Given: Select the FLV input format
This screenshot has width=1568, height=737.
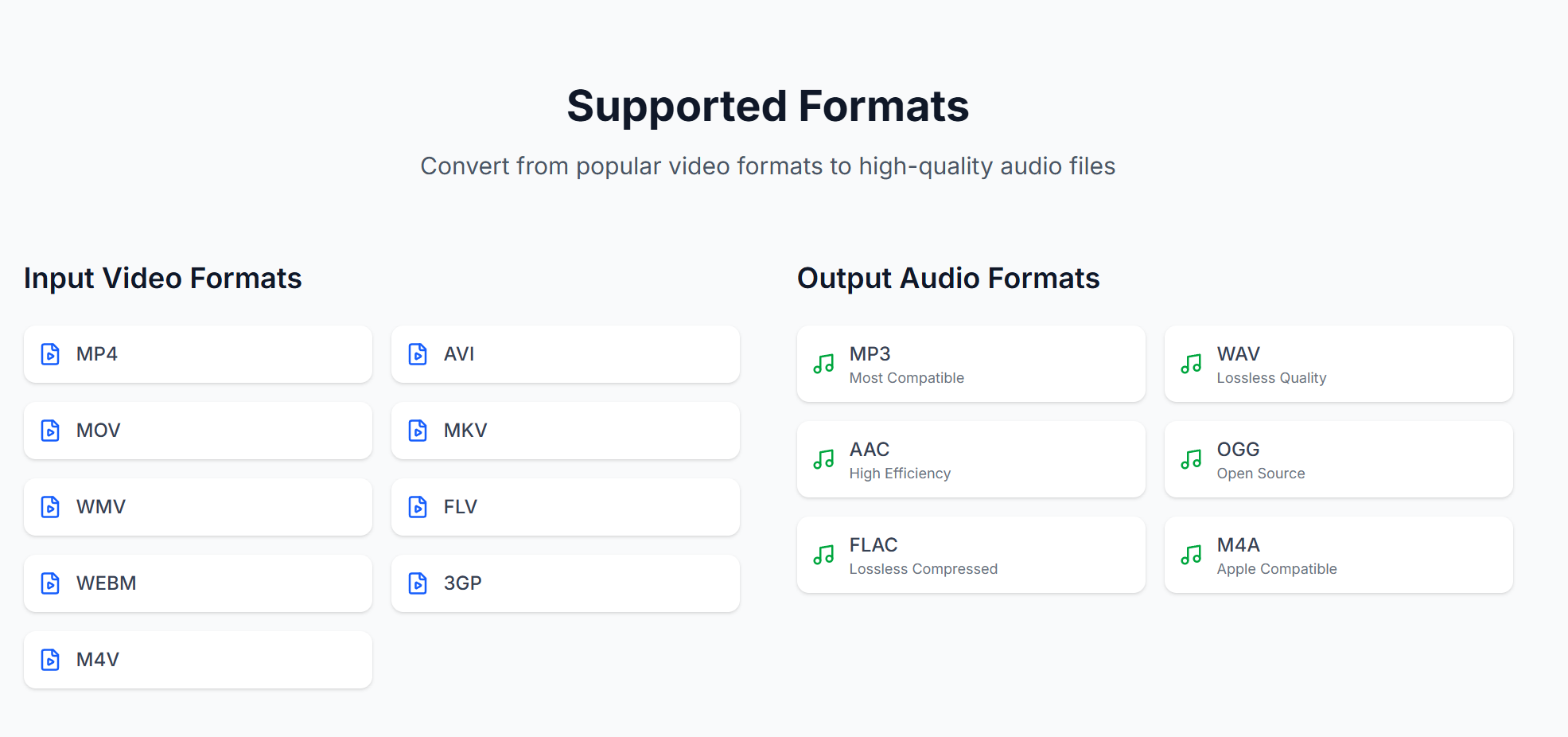Looking at the screenshot, I should (565, 507).
